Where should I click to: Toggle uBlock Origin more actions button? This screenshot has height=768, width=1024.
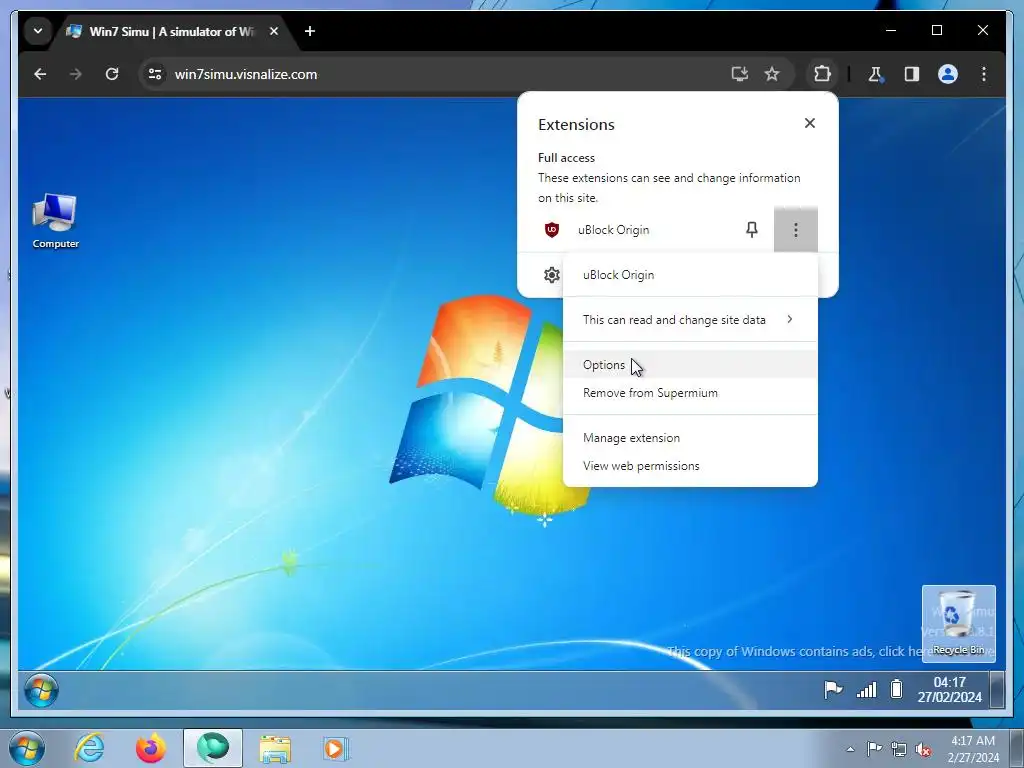click(795, 230)
